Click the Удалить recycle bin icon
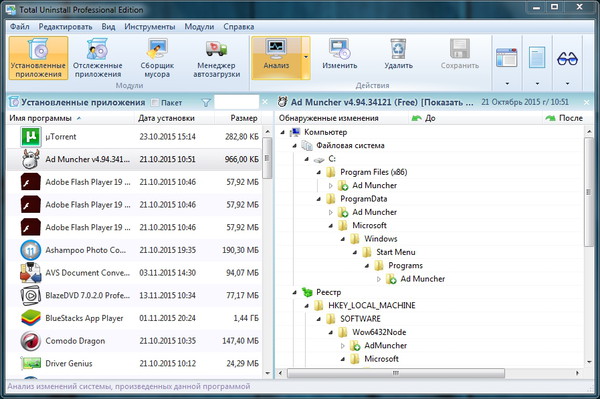The image size is (600, 399). pyautogui.click(x=398, y=49)
